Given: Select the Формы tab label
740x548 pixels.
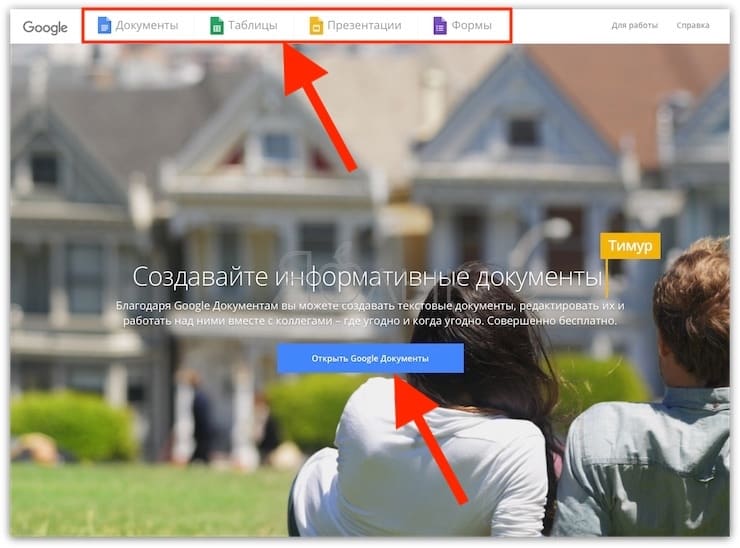Looking at the screenshot, I should (x=471, y=25).
